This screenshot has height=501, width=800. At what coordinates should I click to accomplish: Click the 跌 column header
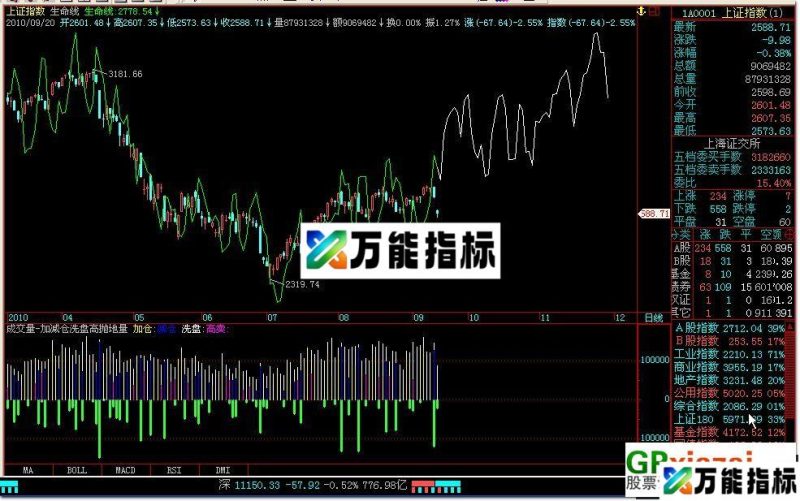[x=726, y=235]
